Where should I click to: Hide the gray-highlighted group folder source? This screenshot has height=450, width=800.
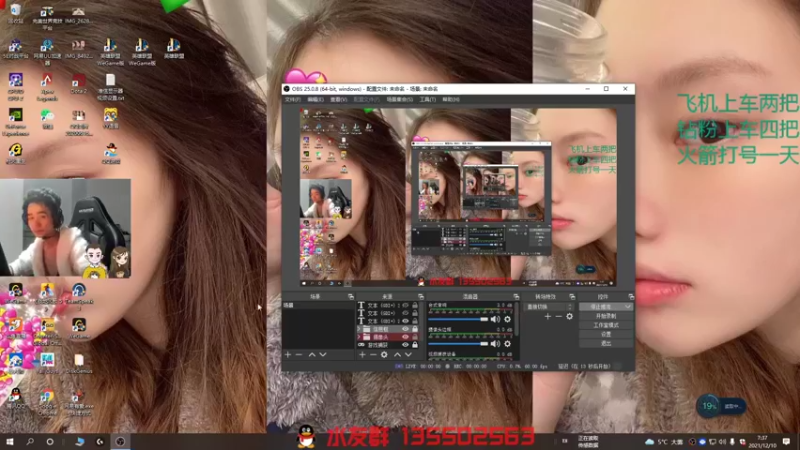[405, 329]
